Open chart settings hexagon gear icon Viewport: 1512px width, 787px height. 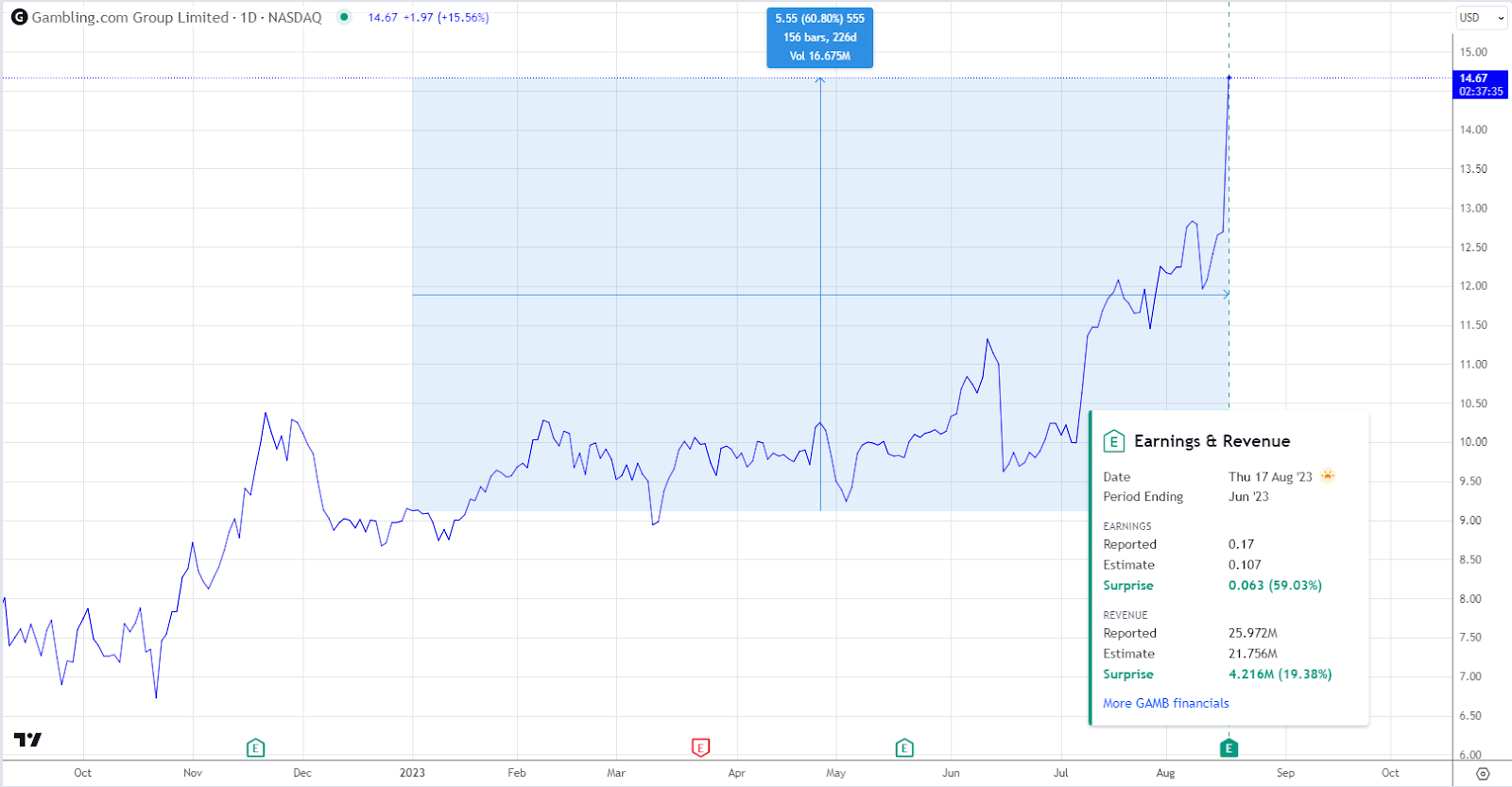[x=1483, y=774]
